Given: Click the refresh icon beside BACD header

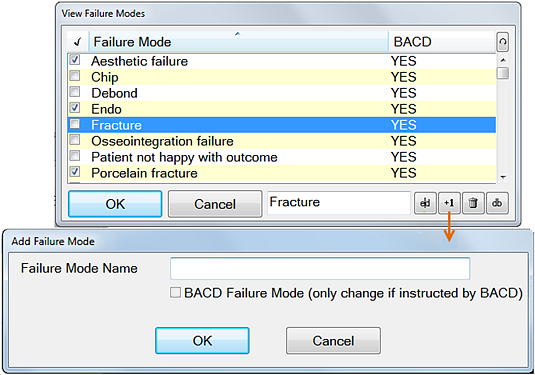Looking at the screenshot, I should click(x=503, y=42).
